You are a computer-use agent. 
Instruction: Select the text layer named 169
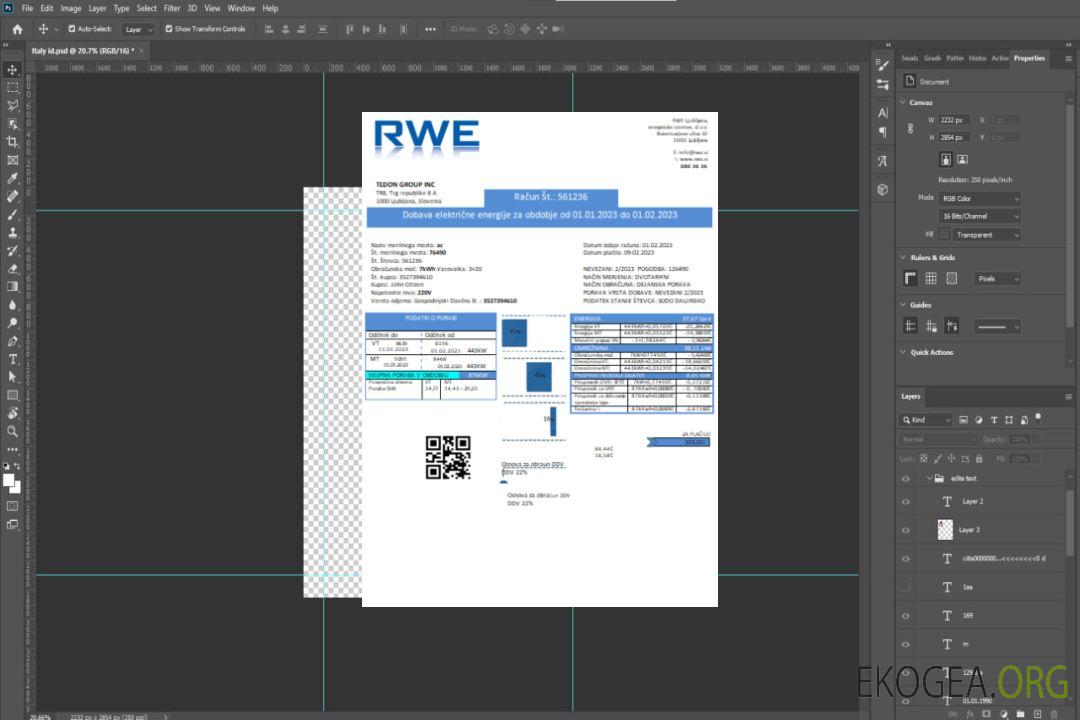click(x=966, y=615)
